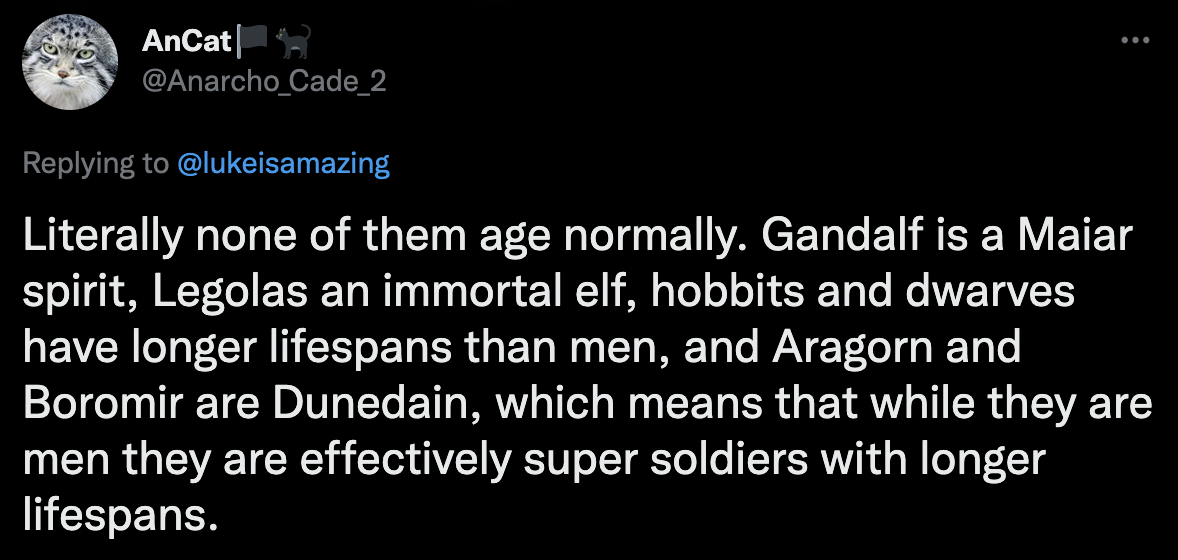This screenshot has height=560, width=1178.
Task: Click the black cat emoji after the name
Action: 293,42
